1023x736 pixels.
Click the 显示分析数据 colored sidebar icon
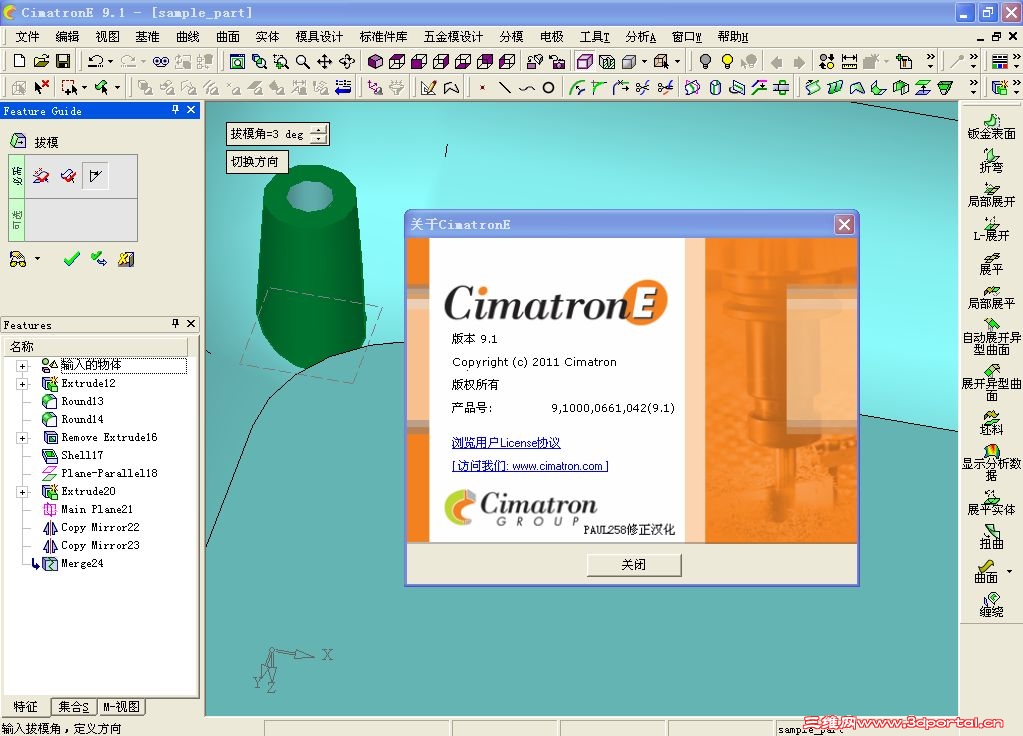(991, 463)
